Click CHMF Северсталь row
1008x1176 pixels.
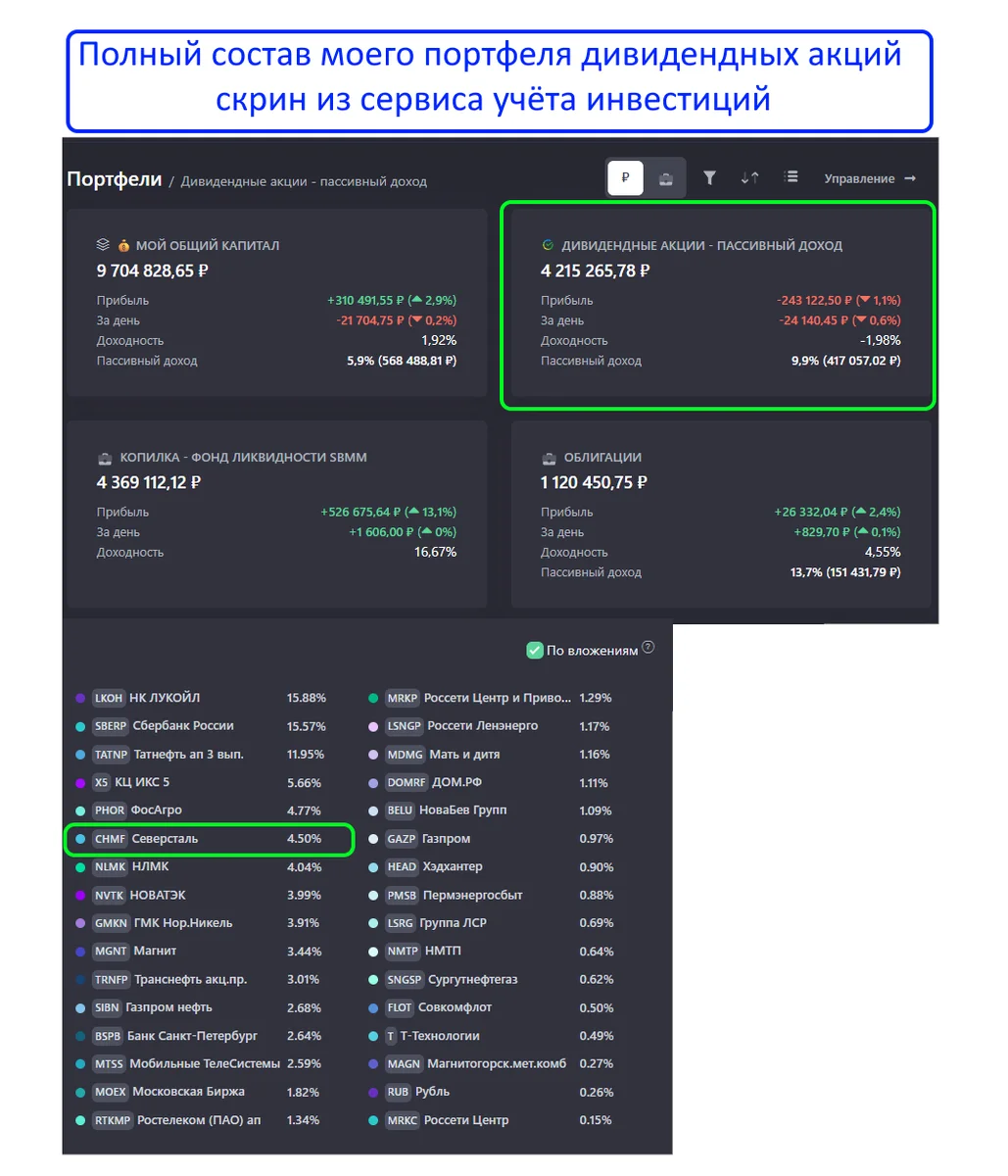[200, 839]
